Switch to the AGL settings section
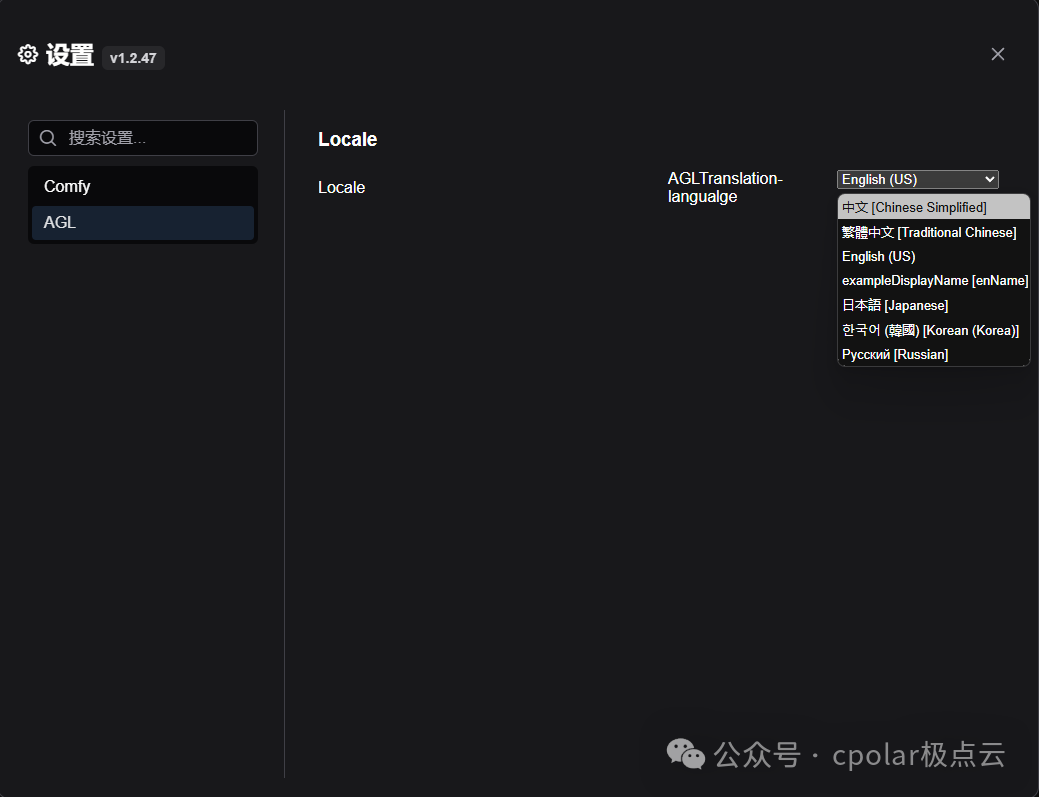 (x=60, y=222)
